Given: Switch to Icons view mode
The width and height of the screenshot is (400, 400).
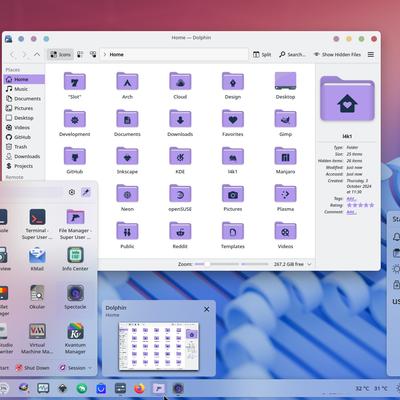Looking at the screenshot, I should click(60, 54).
